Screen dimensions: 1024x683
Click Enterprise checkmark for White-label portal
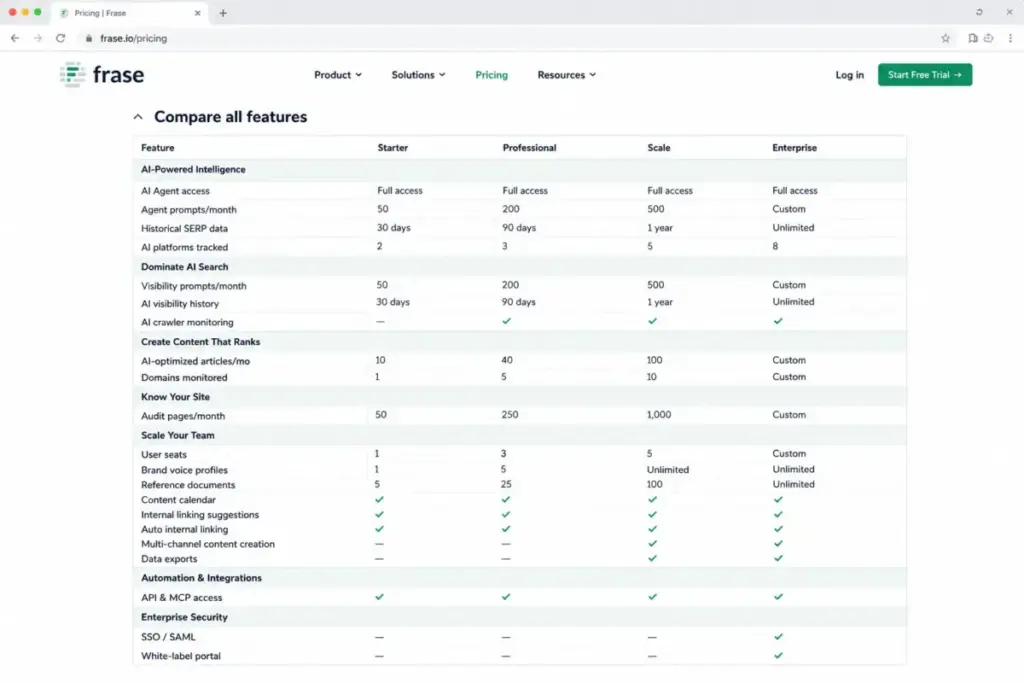click(778, 656)
